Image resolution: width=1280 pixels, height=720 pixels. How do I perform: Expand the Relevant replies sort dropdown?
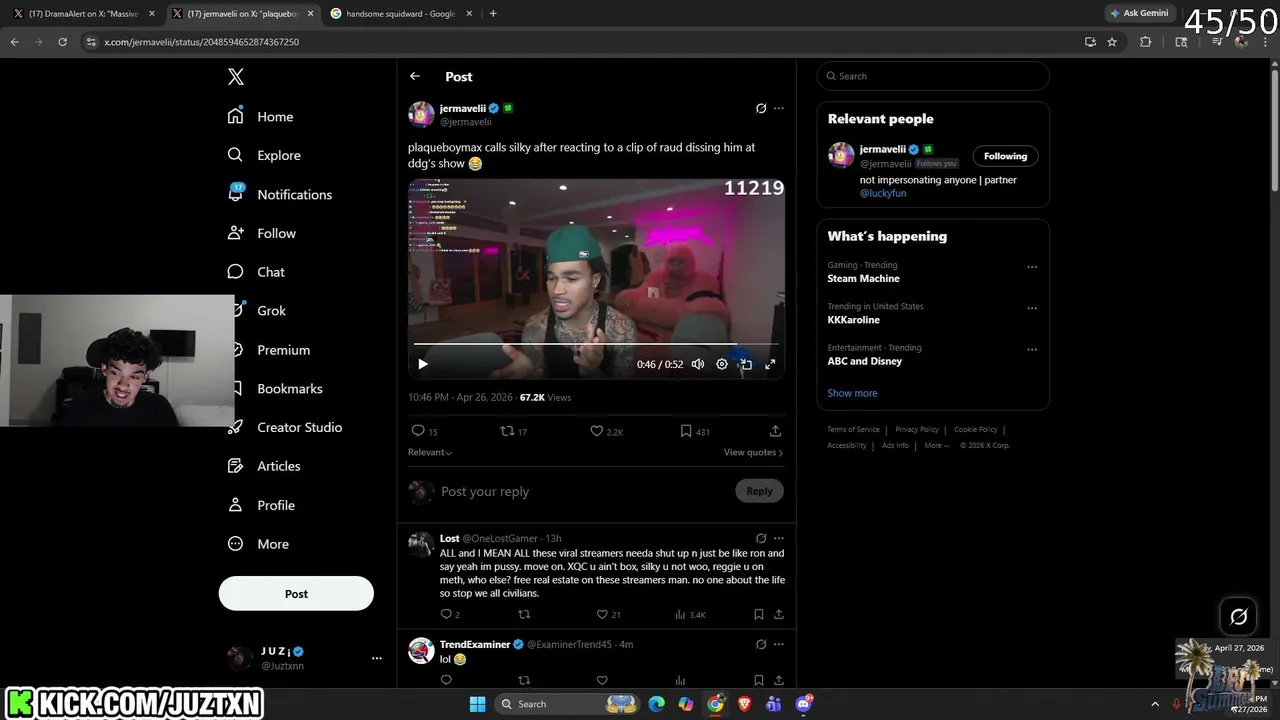pos(430,452)
